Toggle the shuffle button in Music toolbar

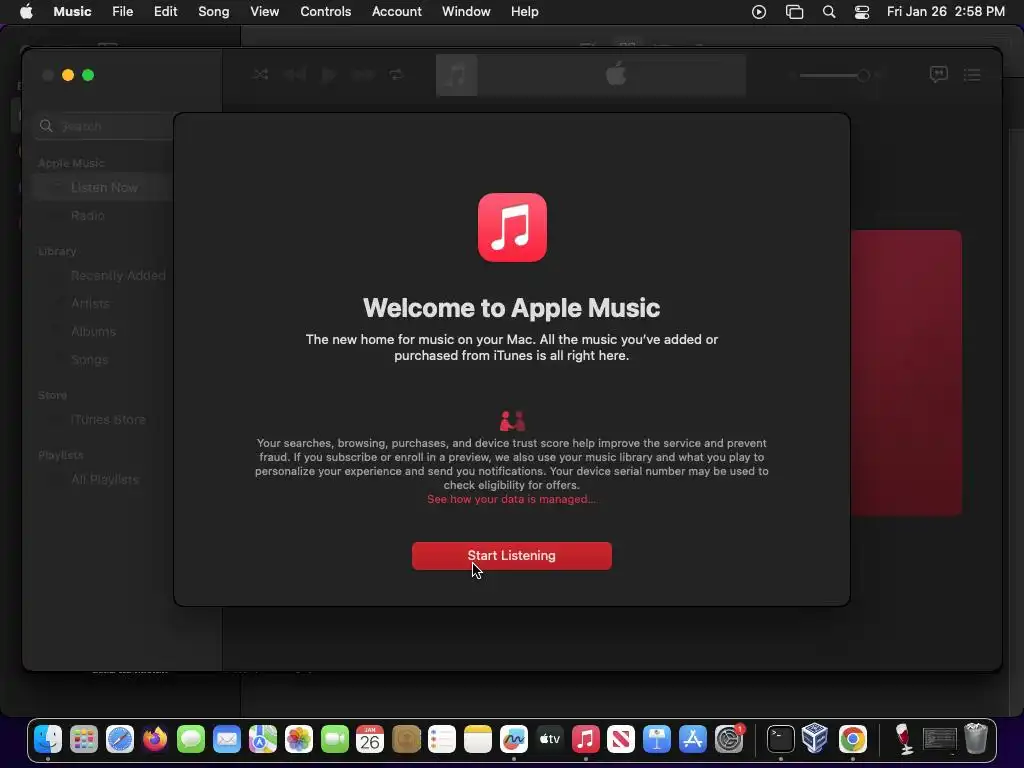[260, 74]
